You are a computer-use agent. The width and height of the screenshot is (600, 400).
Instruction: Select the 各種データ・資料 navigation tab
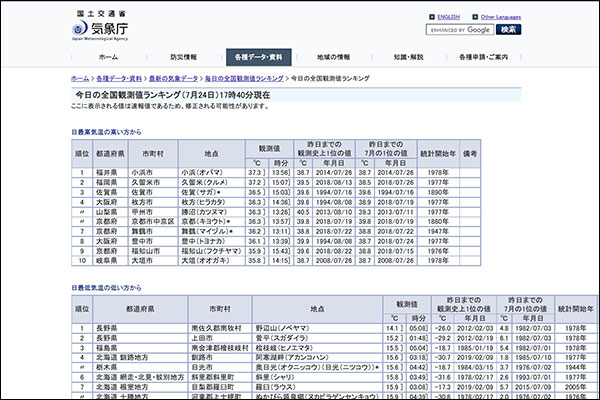pyautogui.click(x=259, y=57)
